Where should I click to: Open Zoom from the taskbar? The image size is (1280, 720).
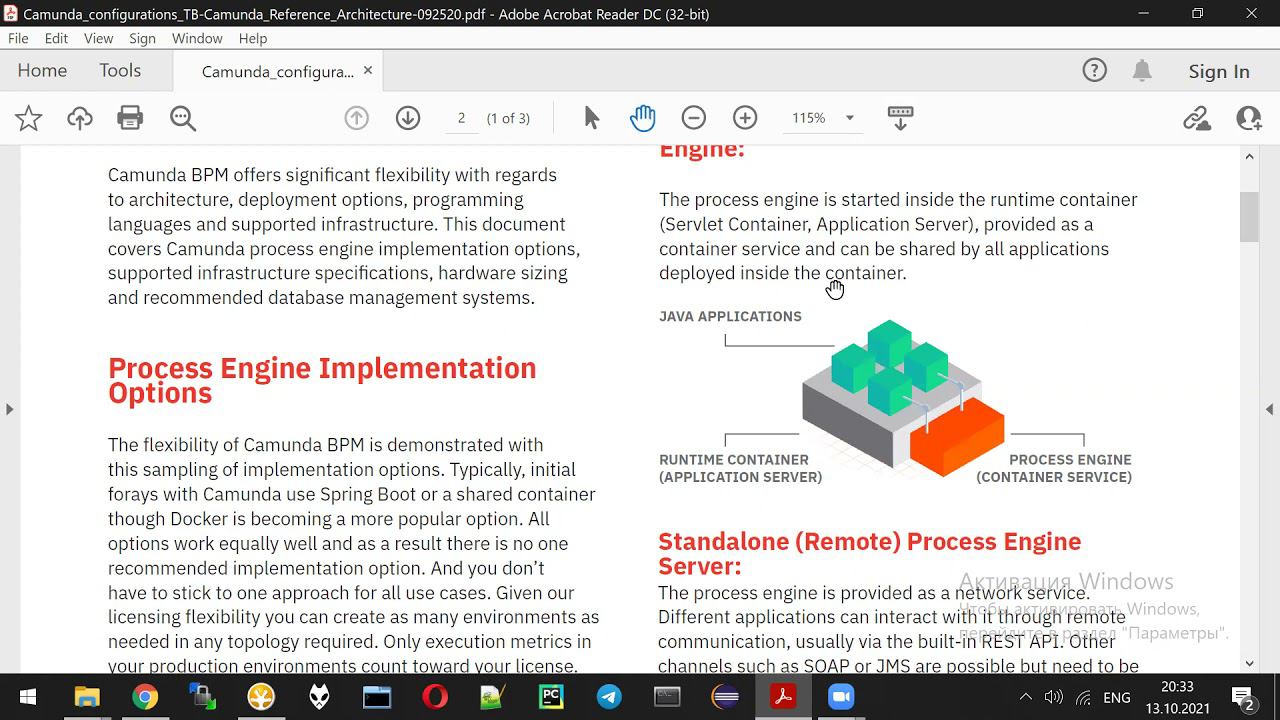[x=841, y=697]
